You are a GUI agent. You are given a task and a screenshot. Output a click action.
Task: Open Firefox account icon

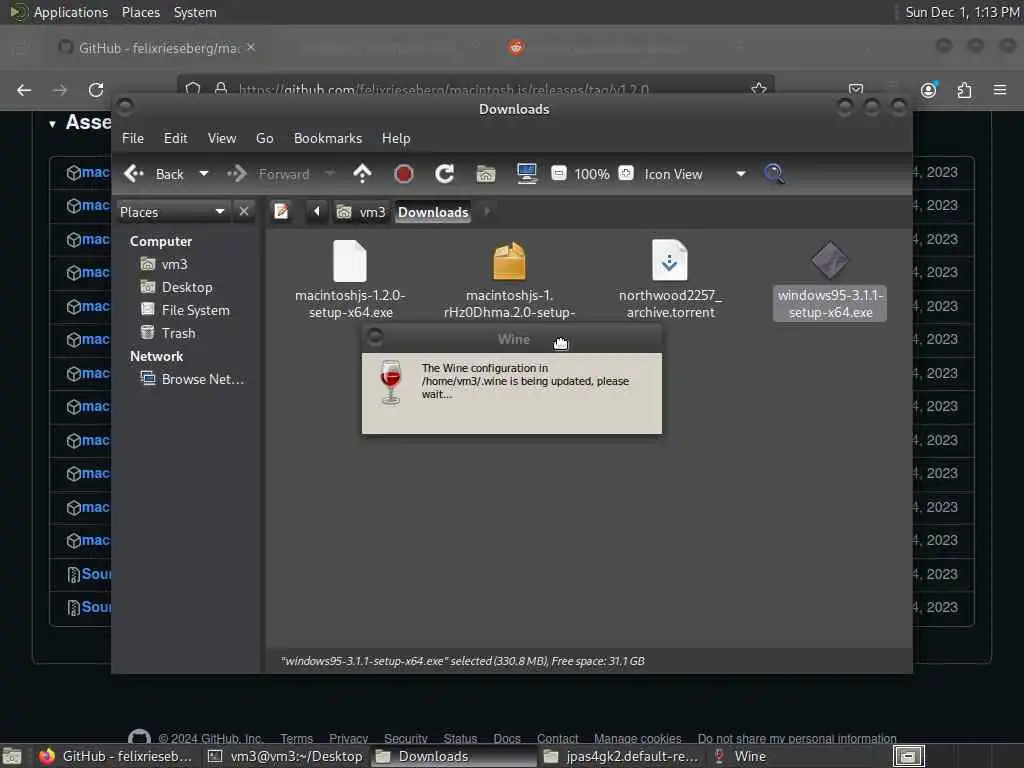pyautogui.click(x=928, y=89)
